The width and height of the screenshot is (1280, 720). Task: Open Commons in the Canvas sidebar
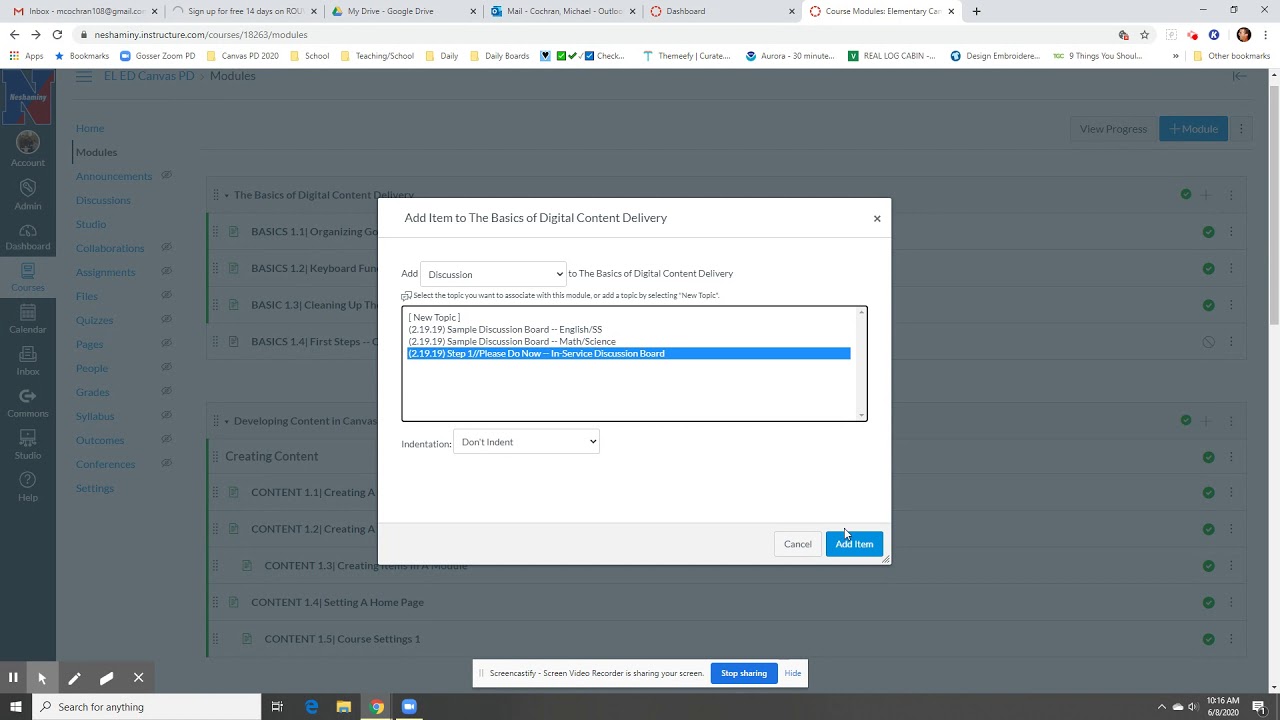click(x=28, y=403)
